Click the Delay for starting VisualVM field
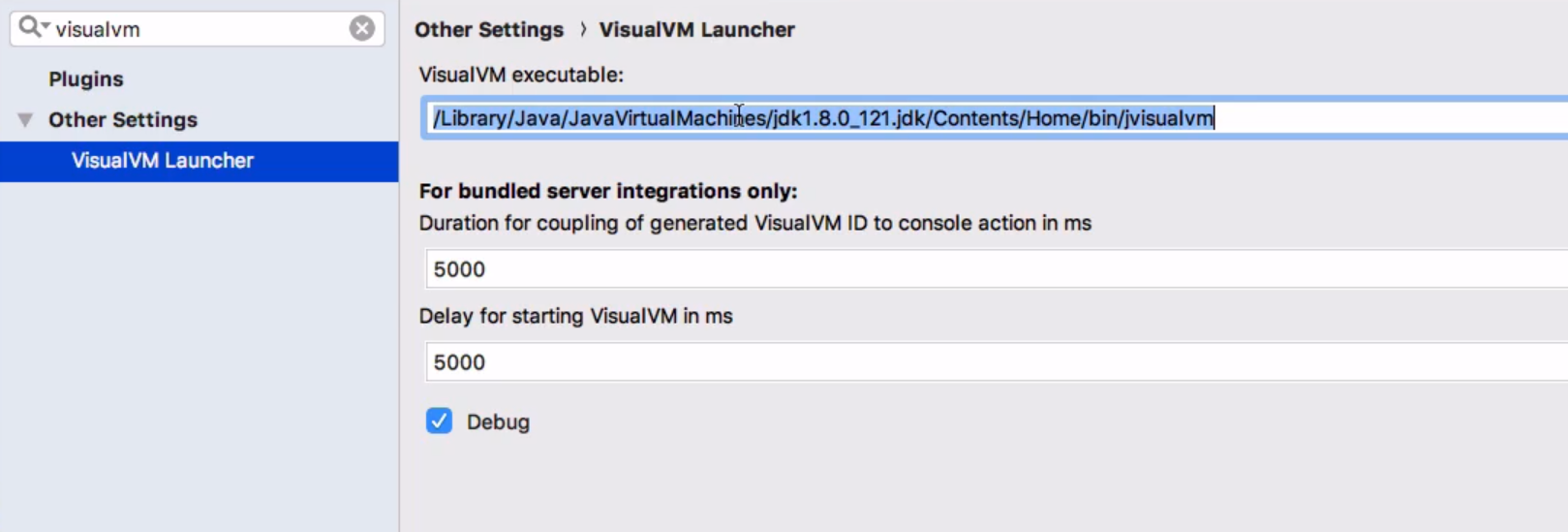The image size is (1568, 532). 968,362
